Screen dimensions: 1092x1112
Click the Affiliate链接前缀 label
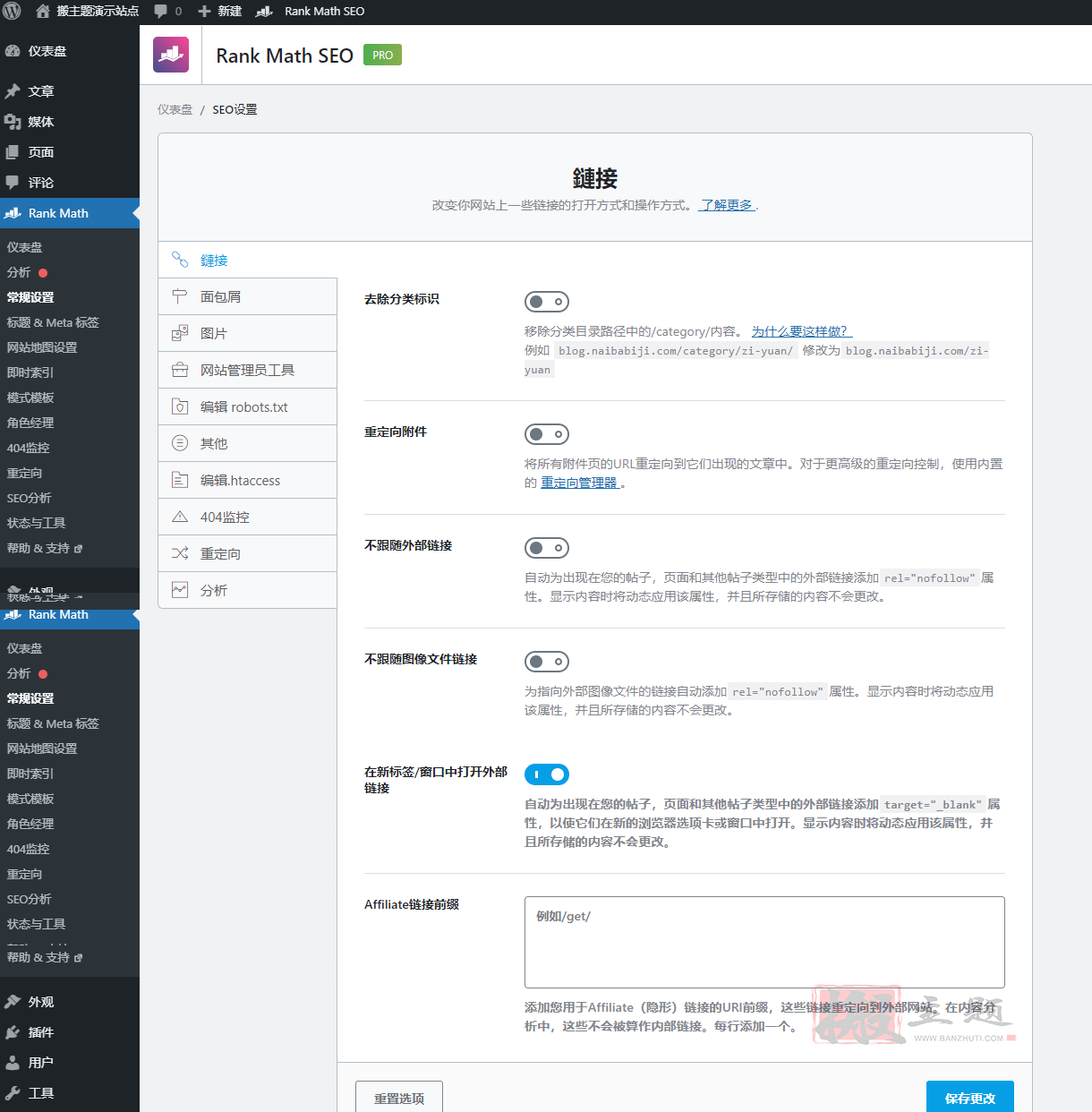pos(412,904)
